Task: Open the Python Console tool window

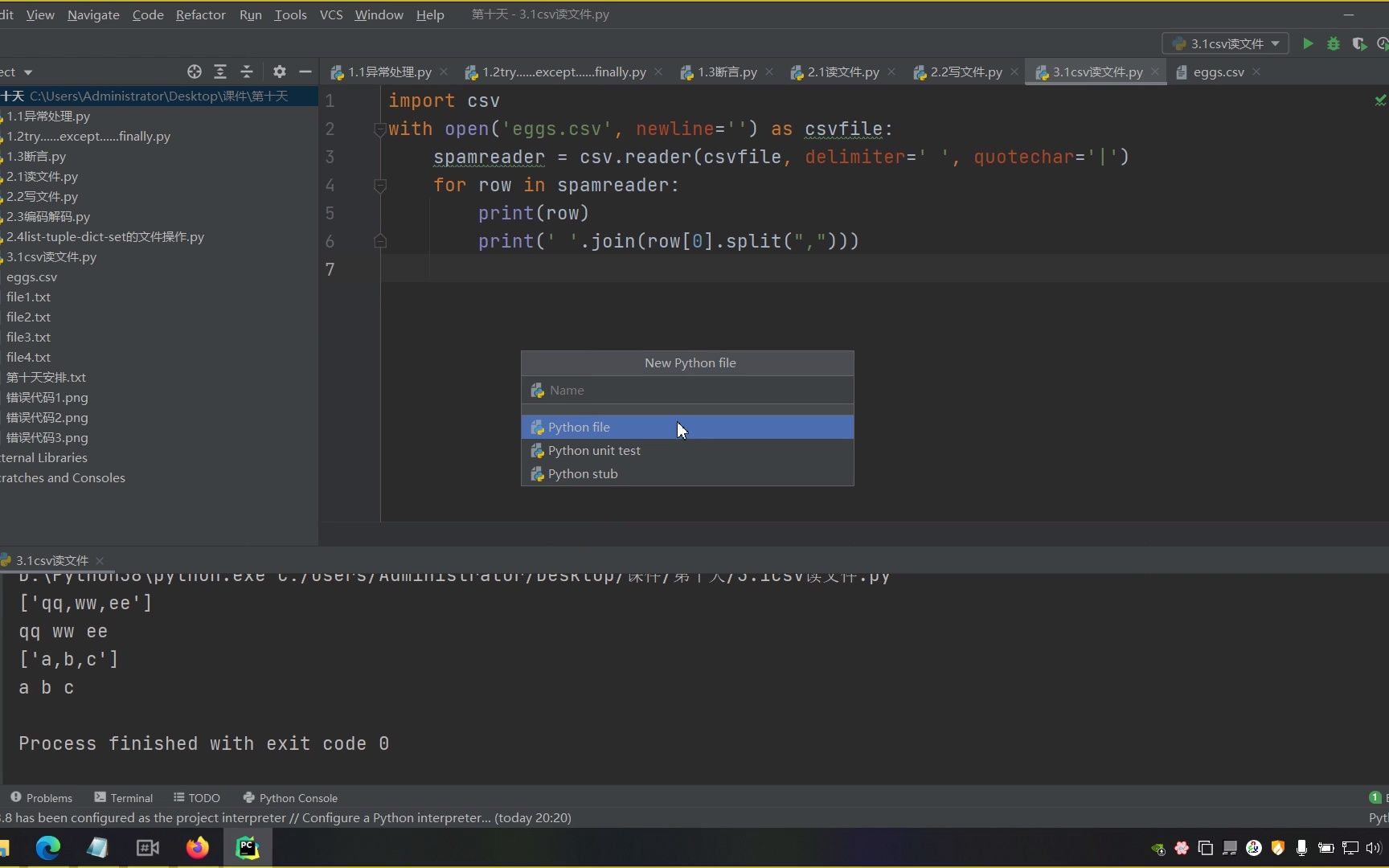Action: (290, 797)
